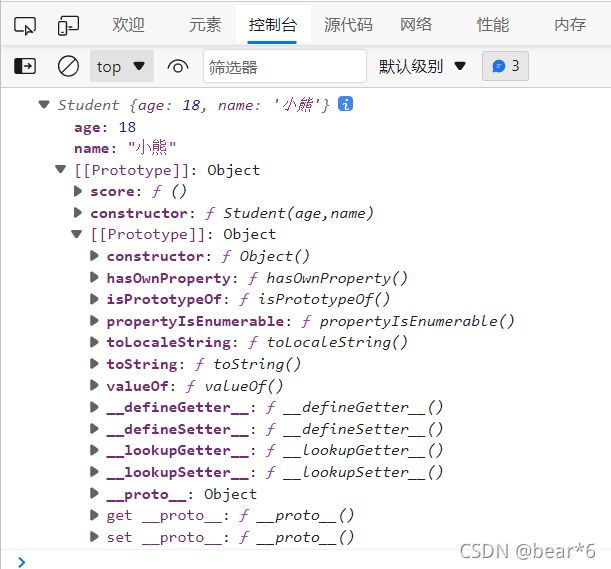Viewport: 611px width, 569px height.
Task: Clear the console with the ban icon
Action: (68, 66)
